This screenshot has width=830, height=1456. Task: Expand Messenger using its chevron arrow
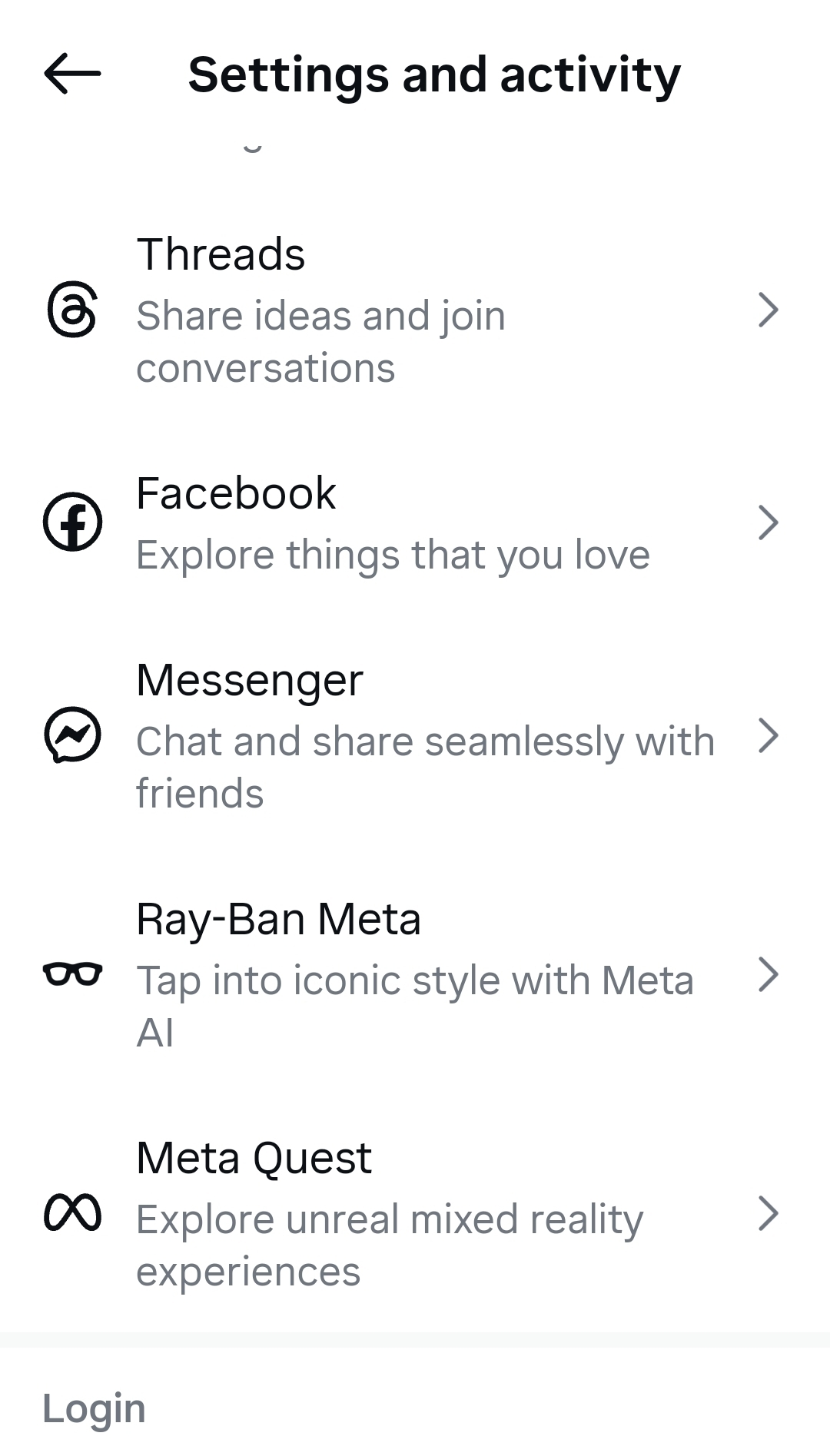pos(768,735)
